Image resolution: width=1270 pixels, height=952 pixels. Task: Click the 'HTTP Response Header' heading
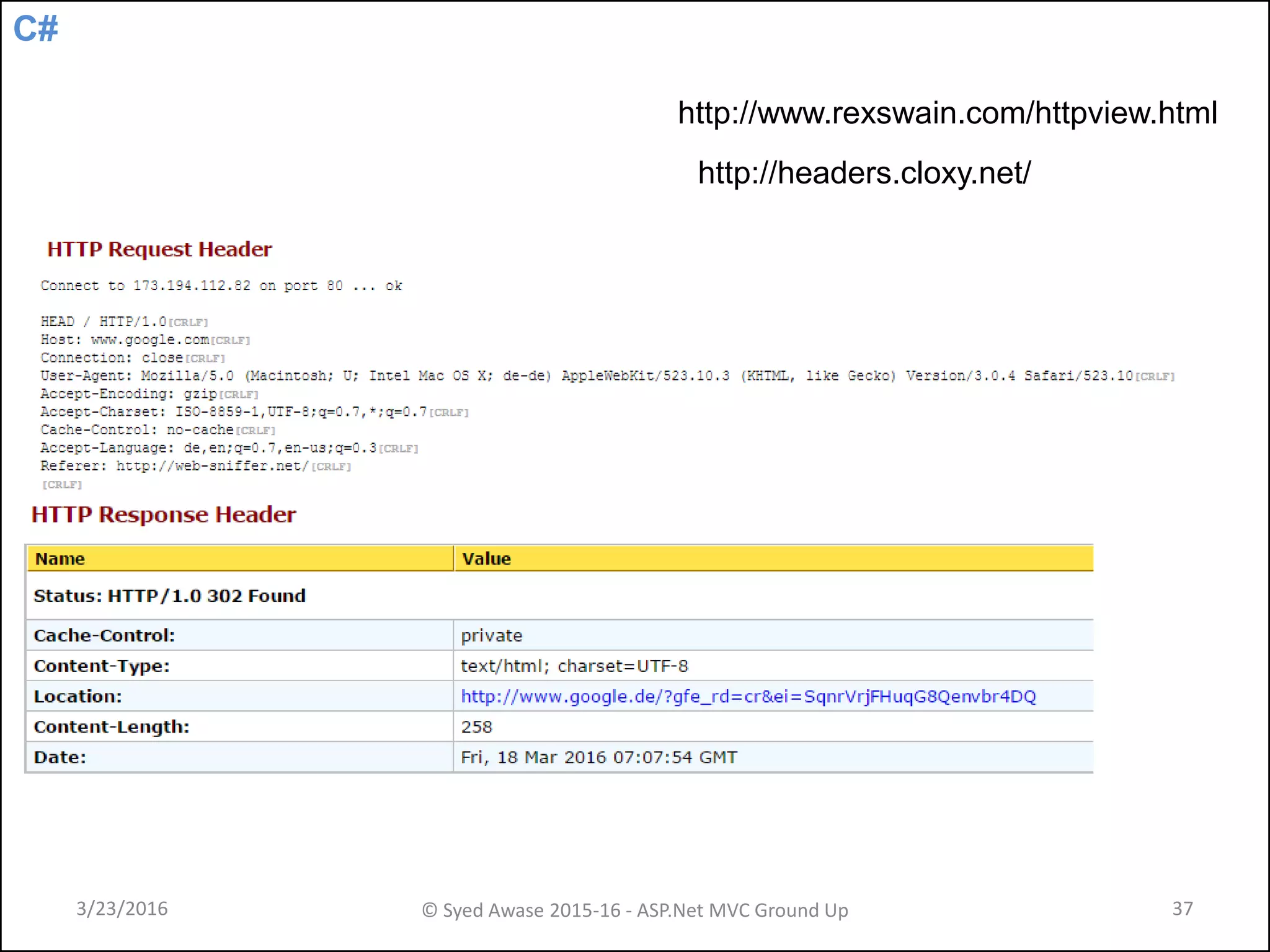click(x=164, y=514)
